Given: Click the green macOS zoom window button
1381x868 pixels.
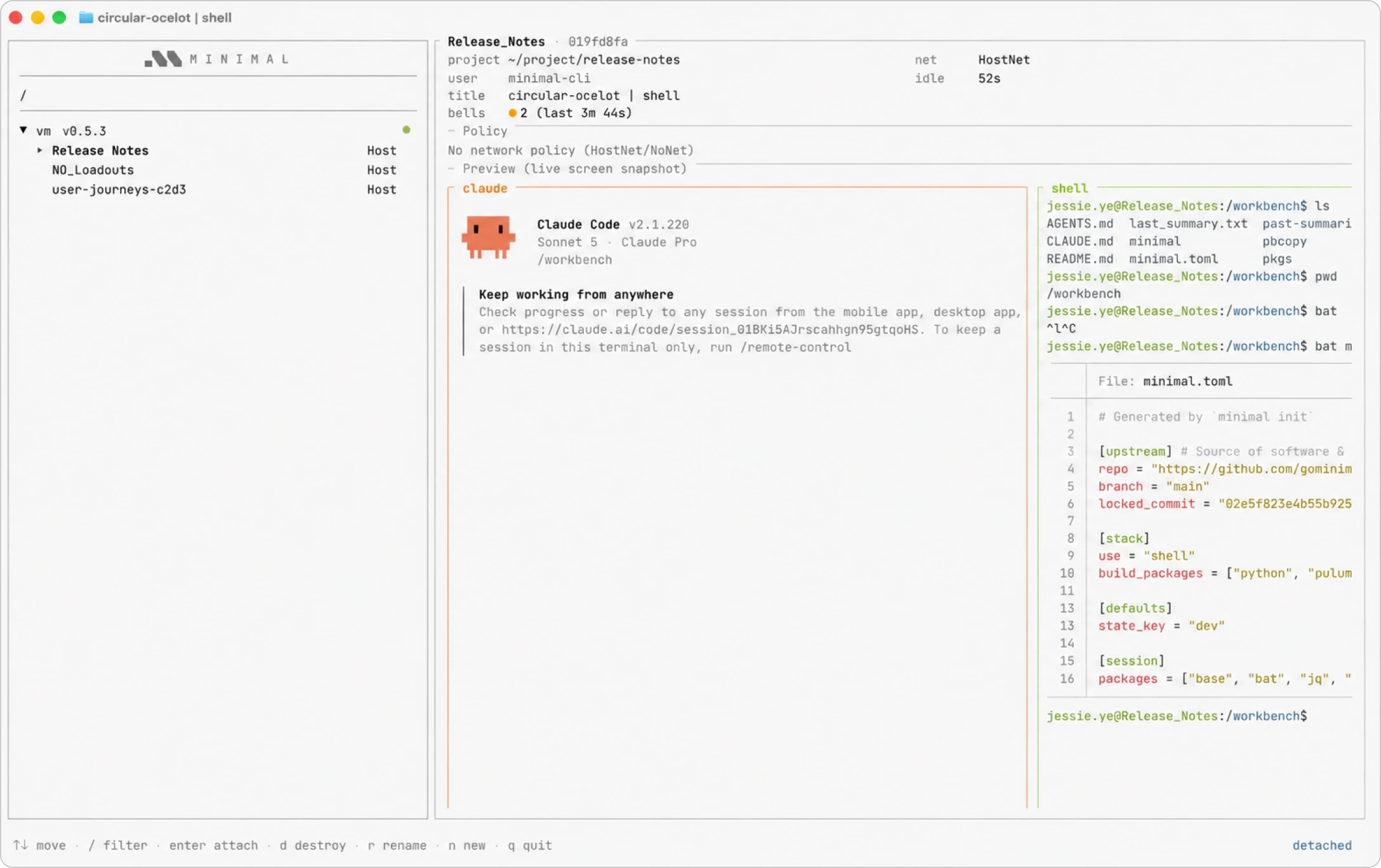Looking at the screenshot, I should 59,17.
